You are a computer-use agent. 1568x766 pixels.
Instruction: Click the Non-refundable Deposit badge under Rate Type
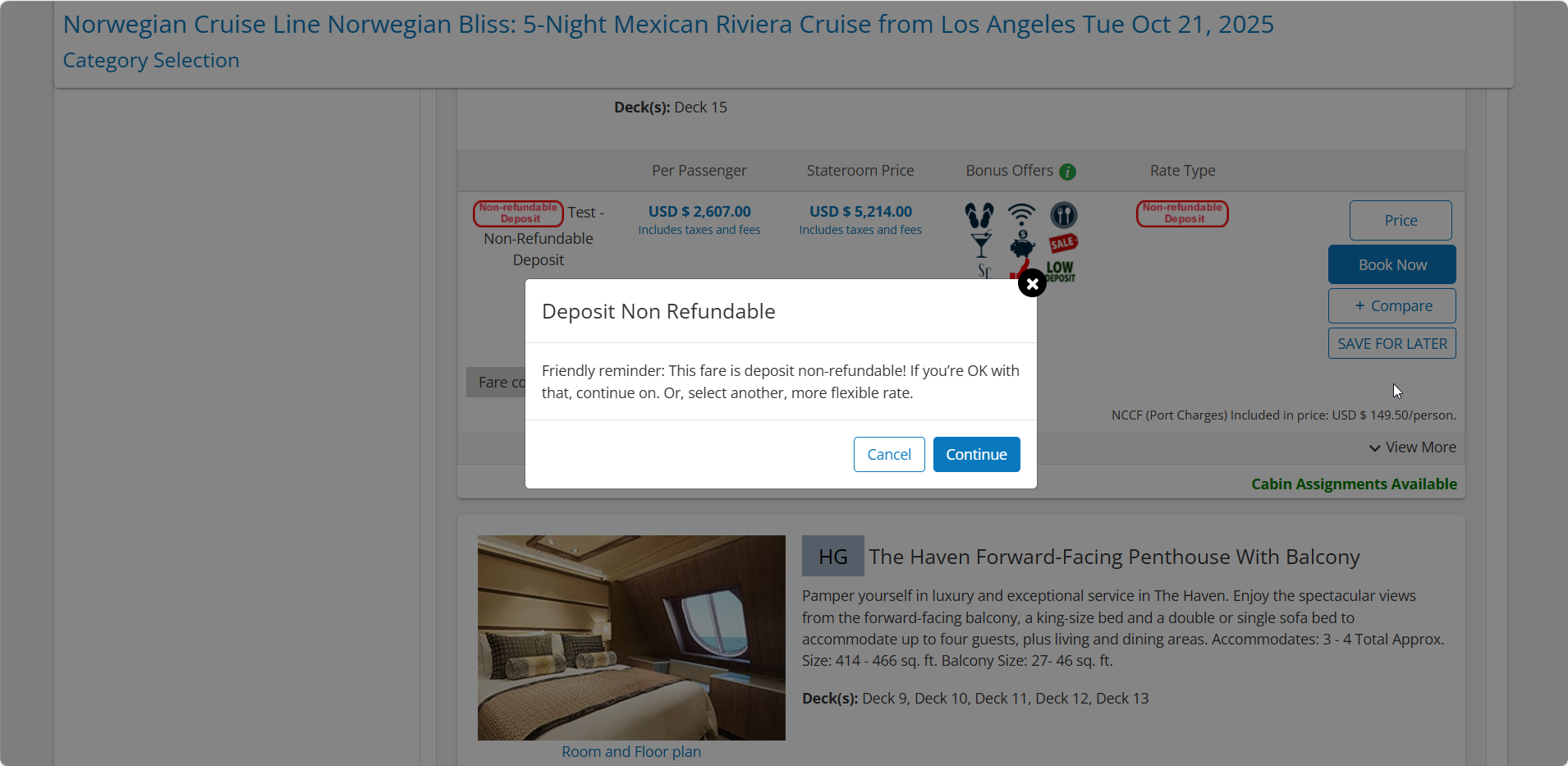(x=1182, y=213)
